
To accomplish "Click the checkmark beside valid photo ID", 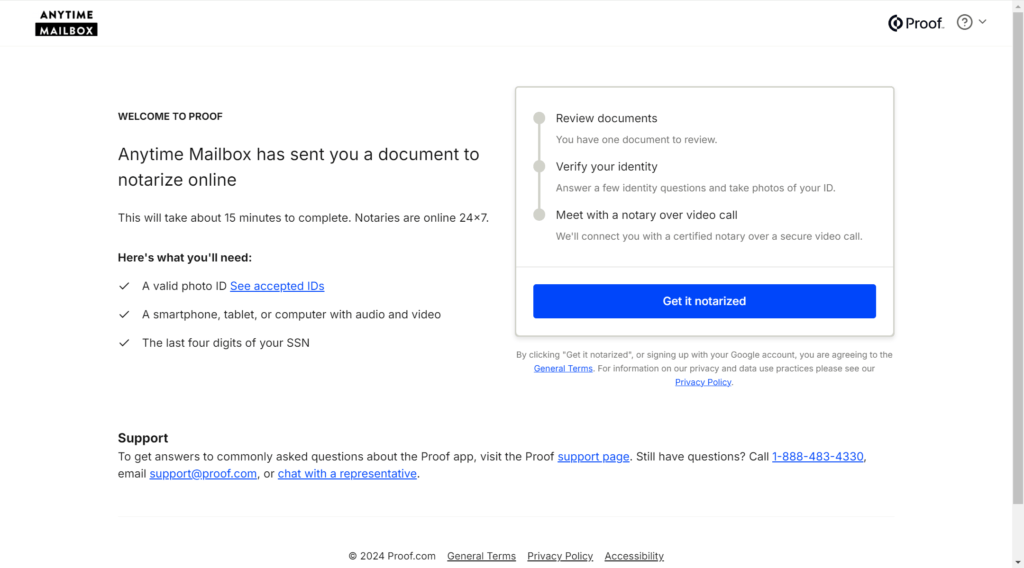I will point(124,286).
